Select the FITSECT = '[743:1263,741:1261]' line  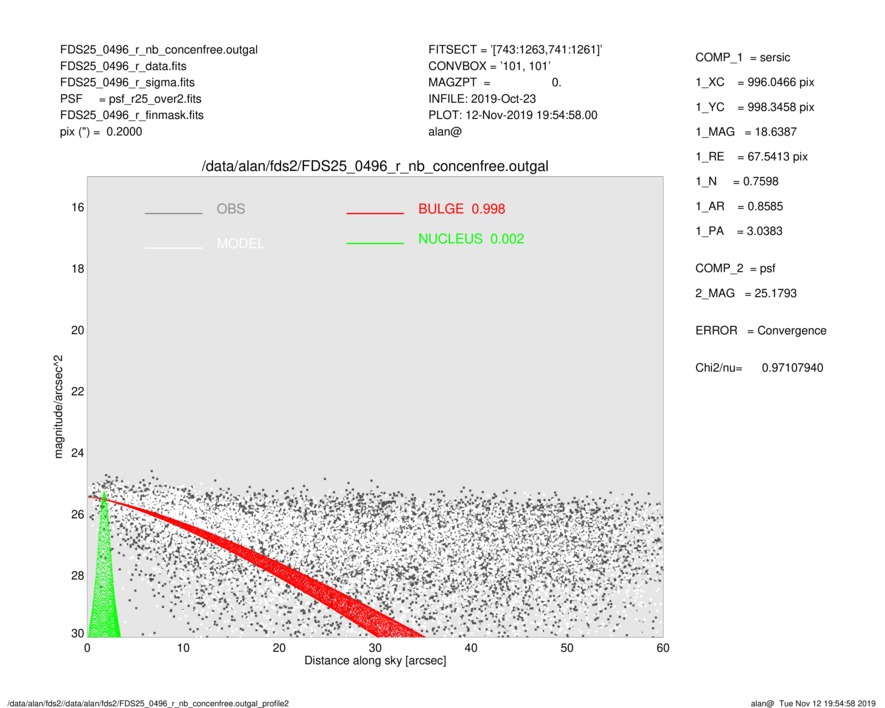[x=515, y=50]
